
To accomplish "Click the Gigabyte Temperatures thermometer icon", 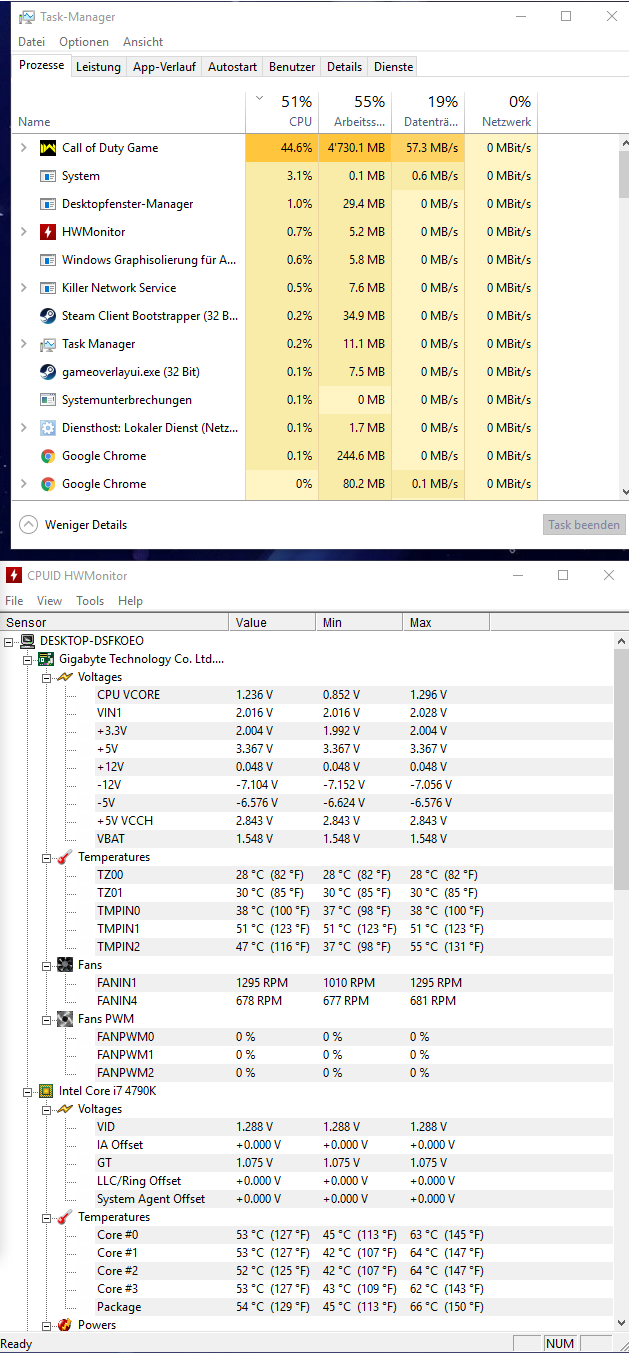I will 65,857.
